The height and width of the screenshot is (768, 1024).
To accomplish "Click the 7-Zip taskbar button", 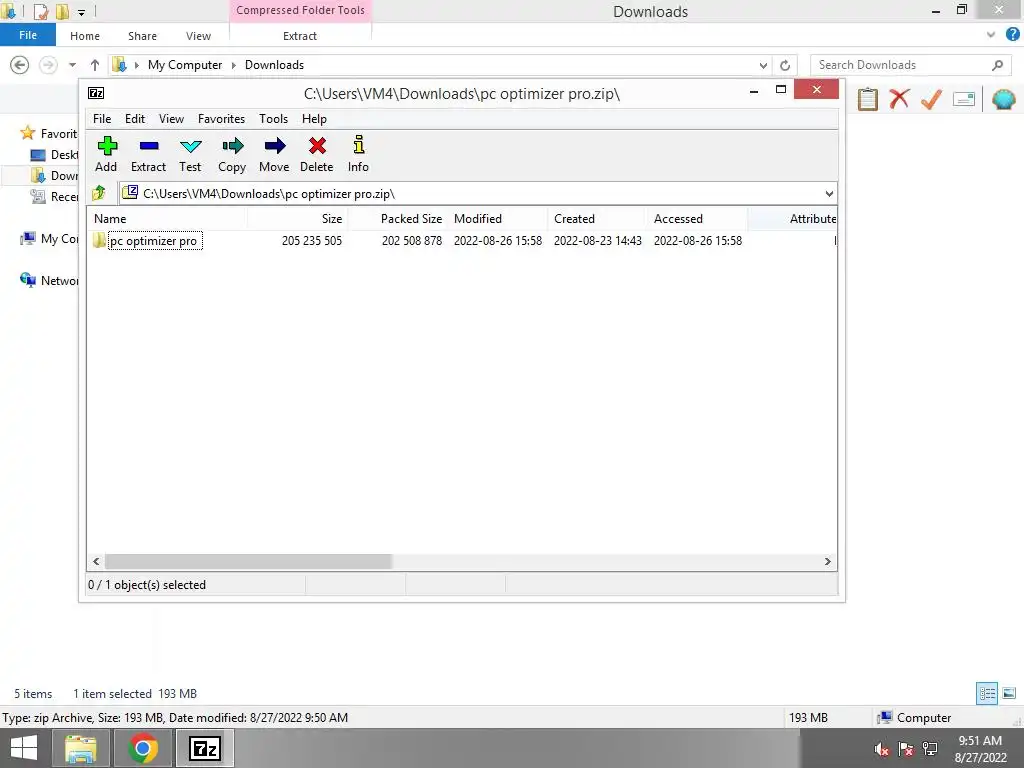I will [204, 748].
